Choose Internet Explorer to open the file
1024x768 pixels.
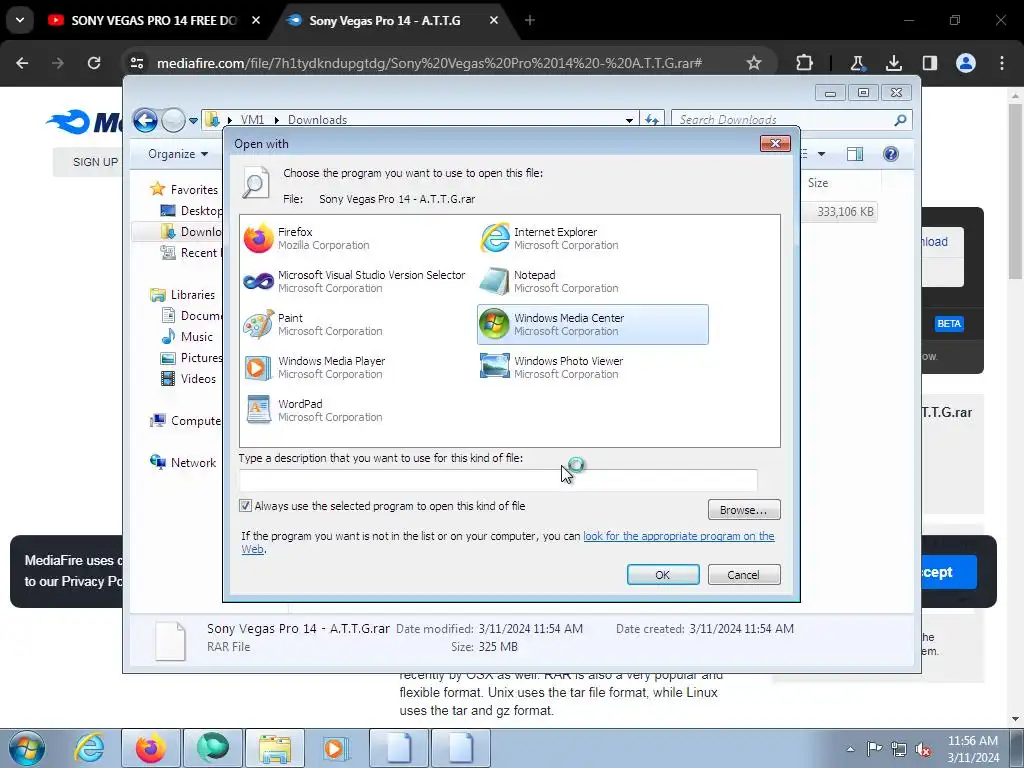click(550, 238)
